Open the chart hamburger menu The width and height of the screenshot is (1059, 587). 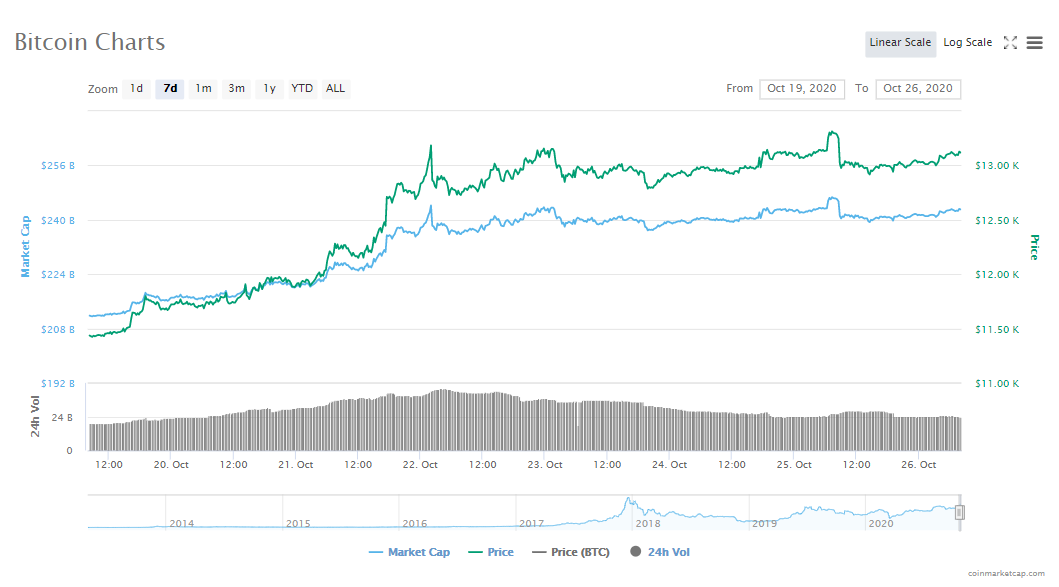1034,43
